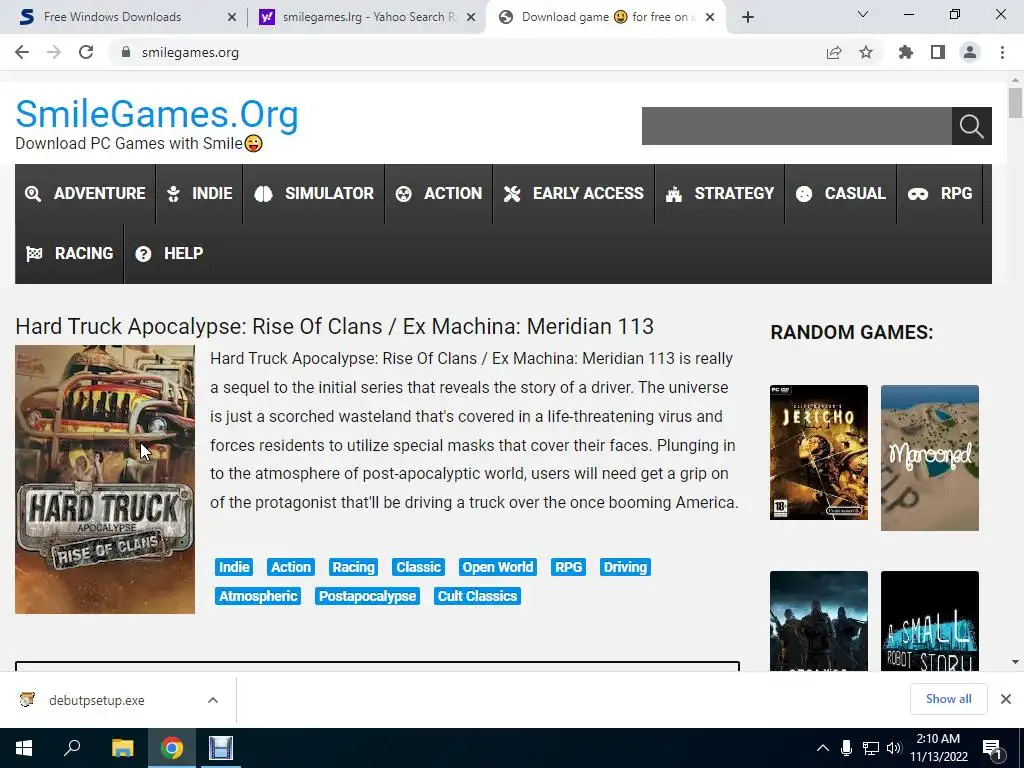Click the browser back arrow
The height and width of the screenshot is (768, 1024).
pos(22,52)
